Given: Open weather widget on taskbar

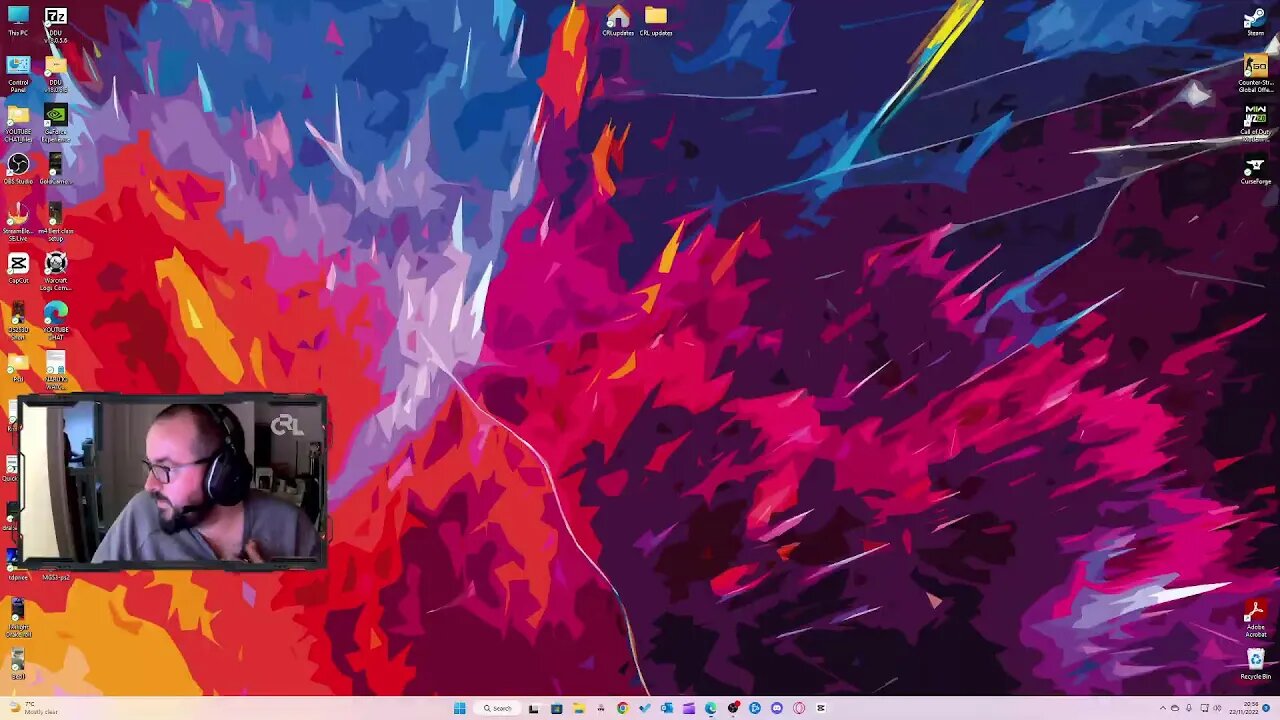Looking at the screenshot, I should 32,708.
